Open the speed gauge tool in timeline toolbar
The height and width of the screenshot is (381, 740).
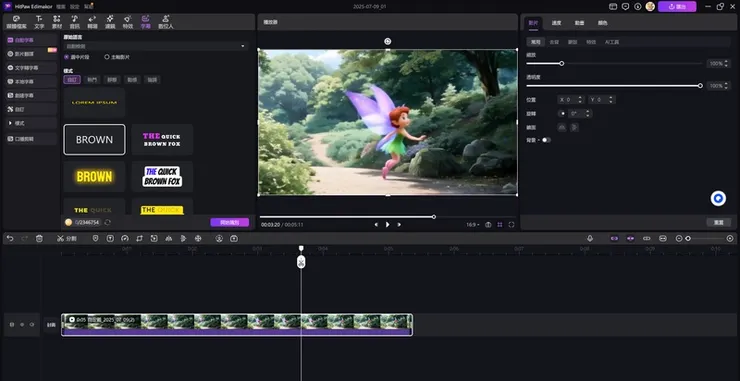coord(125,238)
